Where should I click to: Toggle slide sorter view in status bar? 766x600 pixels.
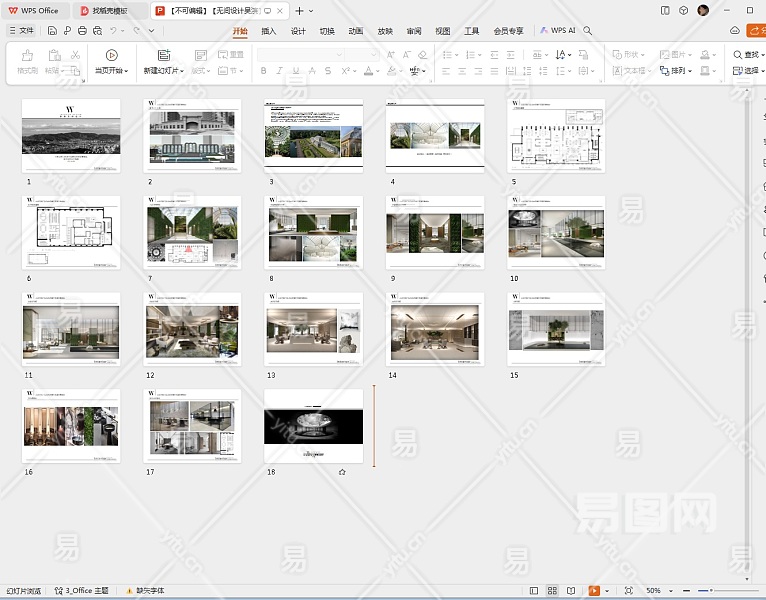[x=554, y=591]
